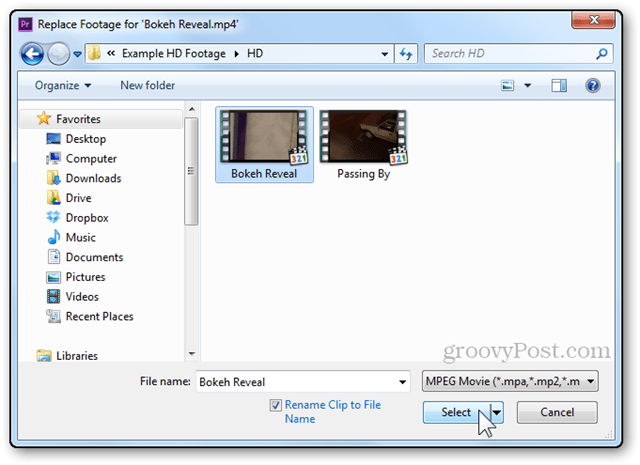
Task: Select Favorites in navigation pane
Action: click(x=78, y=119)
